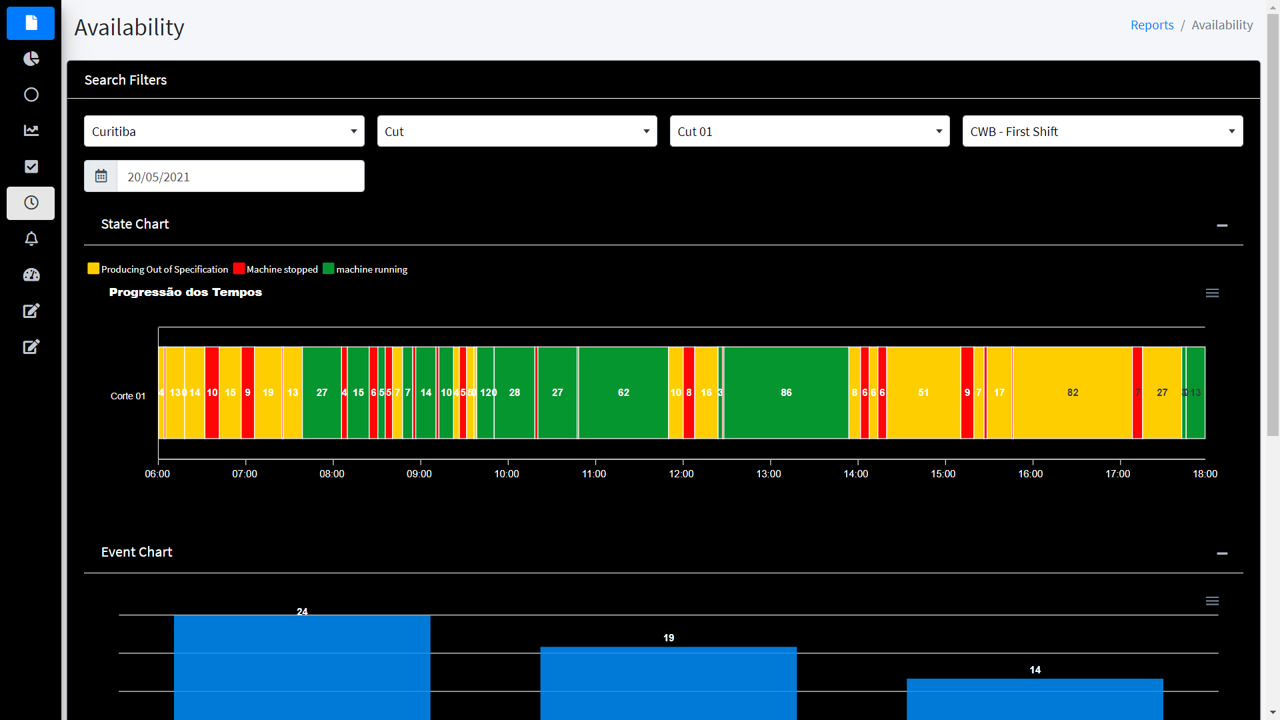Screen dimensions: 1280x720
Task: Open the CWB - First Shift dropdown
Action: (1103, 131)
